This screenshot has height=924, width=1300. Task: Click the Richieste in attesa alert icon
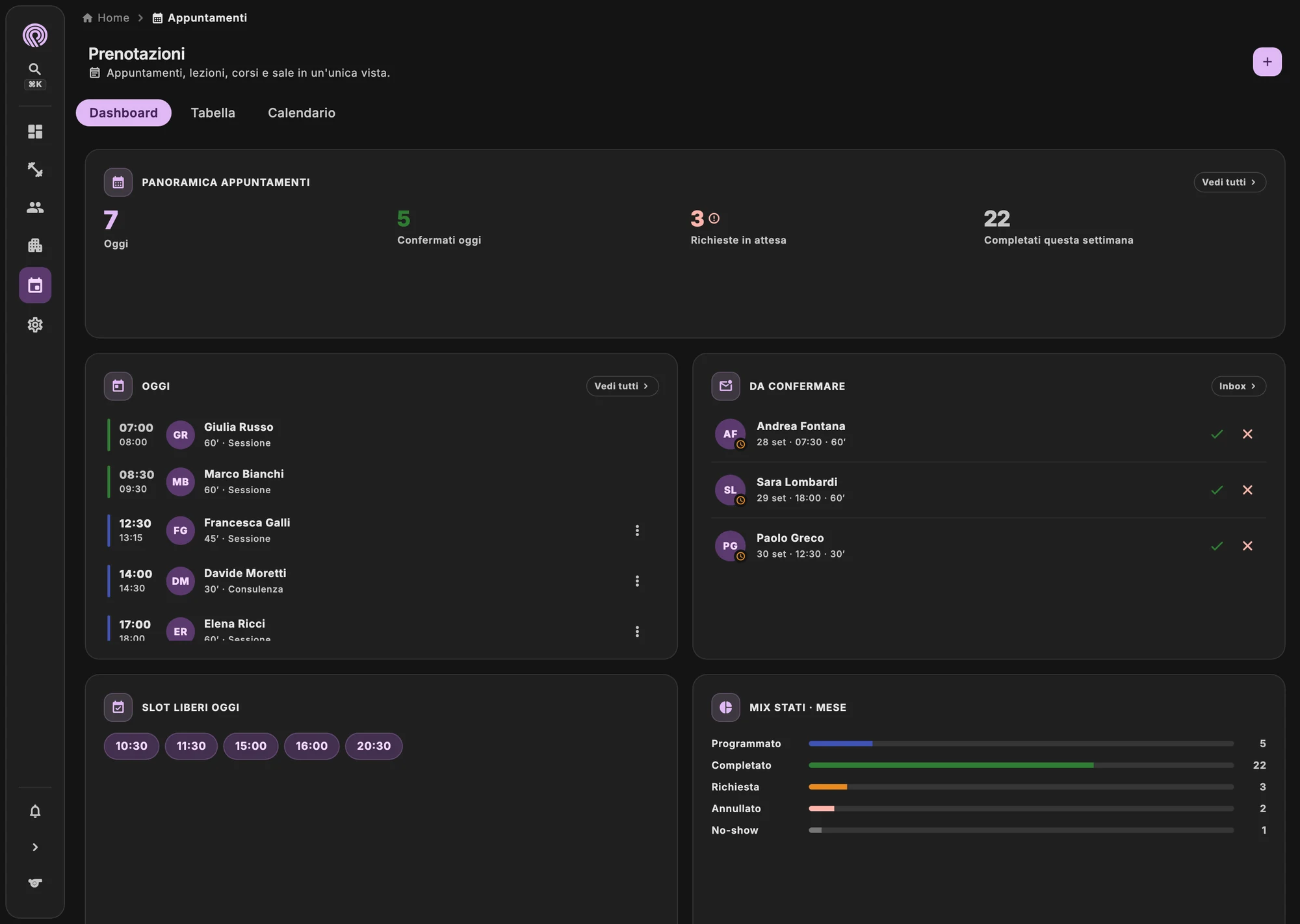[x=714, y=219]
